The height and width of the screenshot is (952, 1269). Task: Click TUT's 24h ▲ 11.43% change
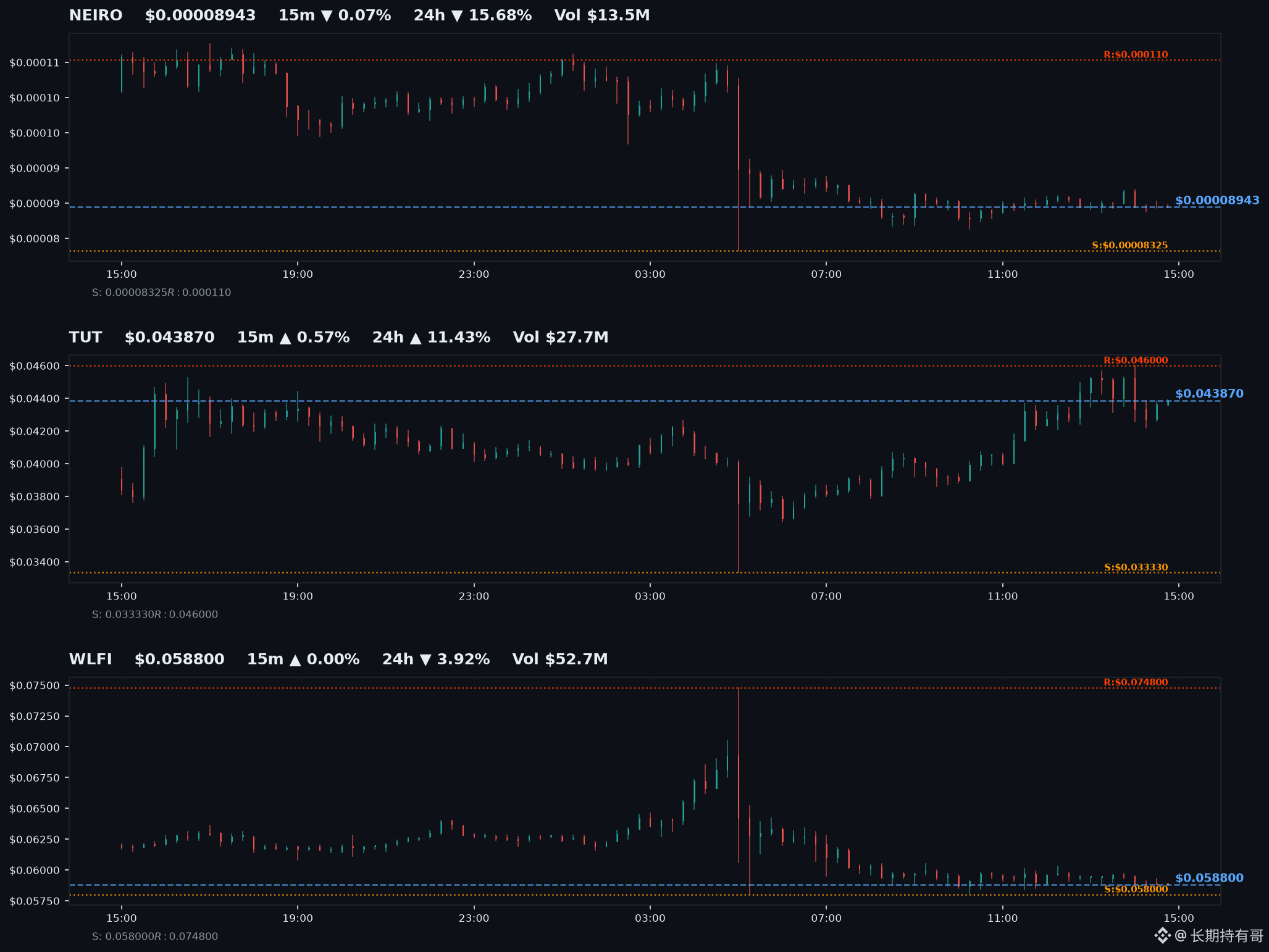431,337
